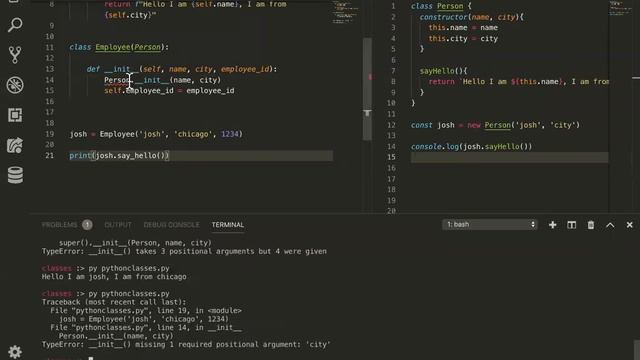Add a new terminal with plus icon
The image size is (640, 360).
[x=552, y=225]
